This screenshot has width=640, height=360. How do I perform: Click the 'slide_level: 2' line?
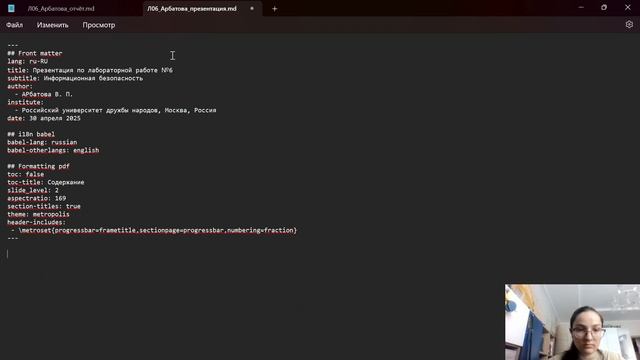[33, 191]
